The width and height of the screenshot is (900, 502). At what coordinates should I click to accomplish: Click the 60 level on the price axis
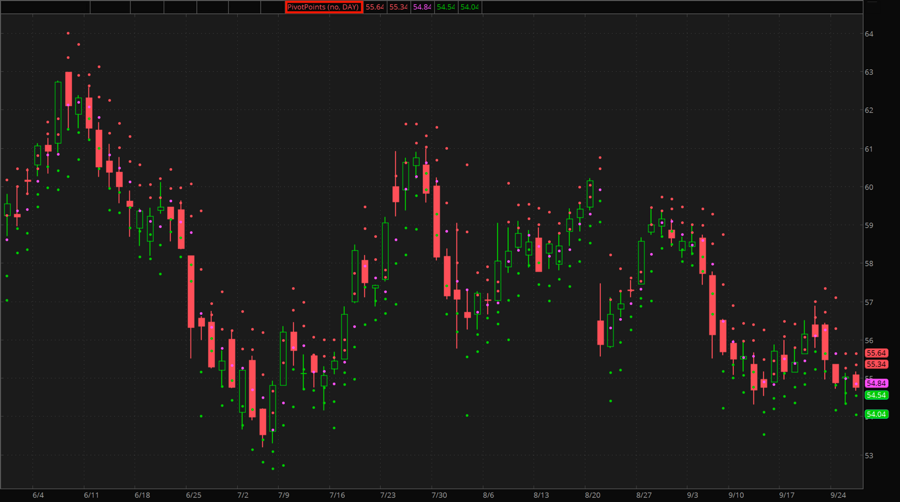click(870, 187)
